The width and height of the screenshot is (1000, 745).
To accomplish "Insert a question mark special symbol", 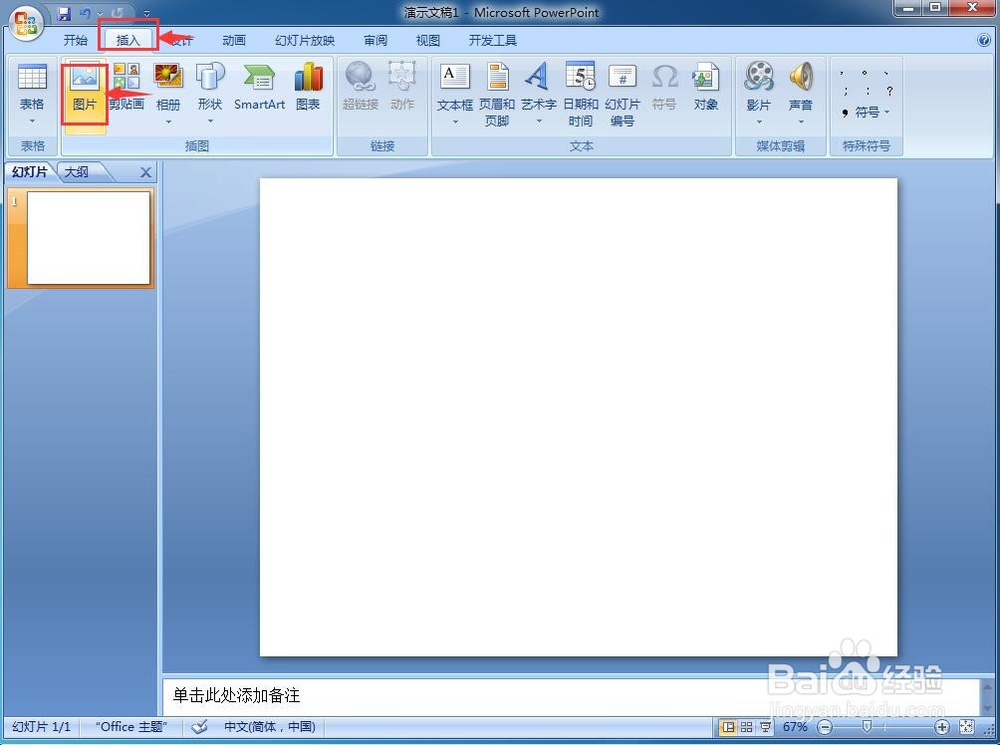I will coord(890,91).
